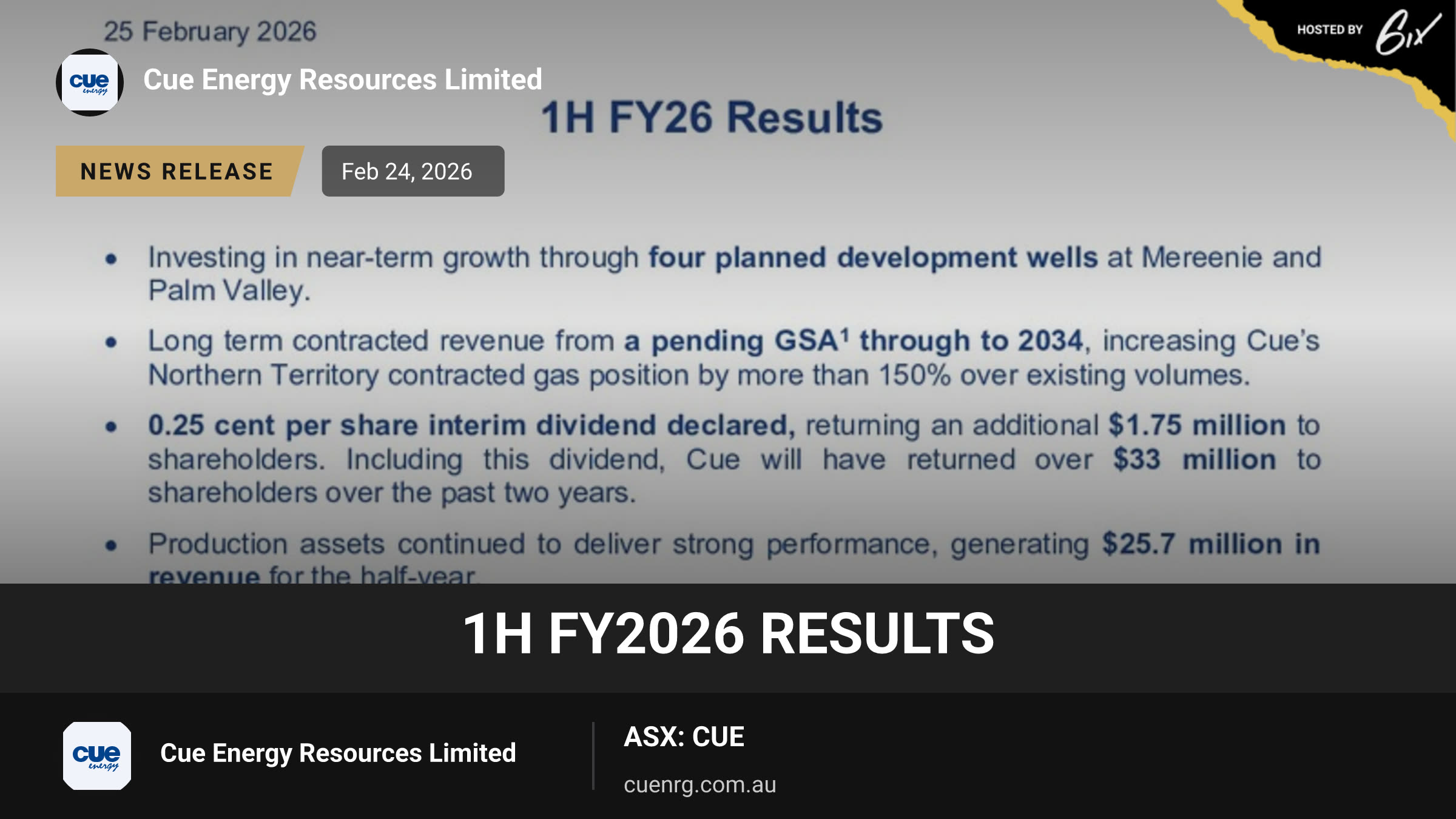
Task: Click the round Cue Energy logo at top
Action: click(x=90, y=83)
